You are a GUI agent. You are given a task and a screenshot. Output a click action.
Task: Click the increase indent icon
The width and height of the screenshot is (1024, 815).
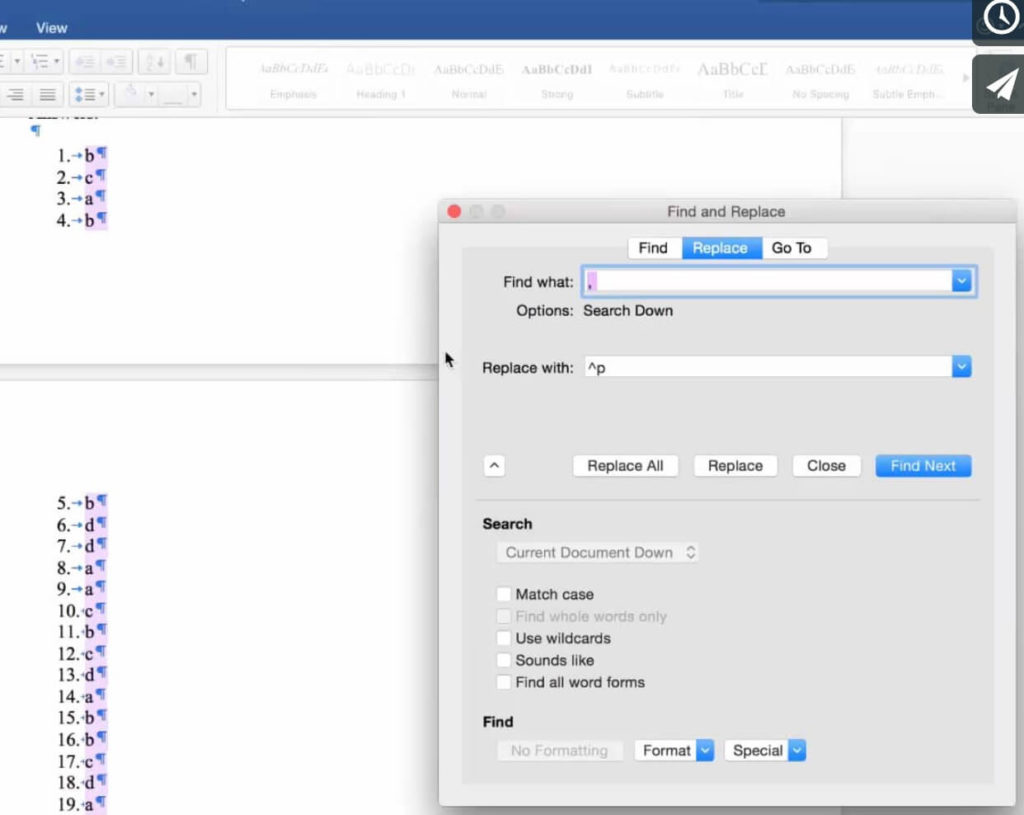coord(115,62)
